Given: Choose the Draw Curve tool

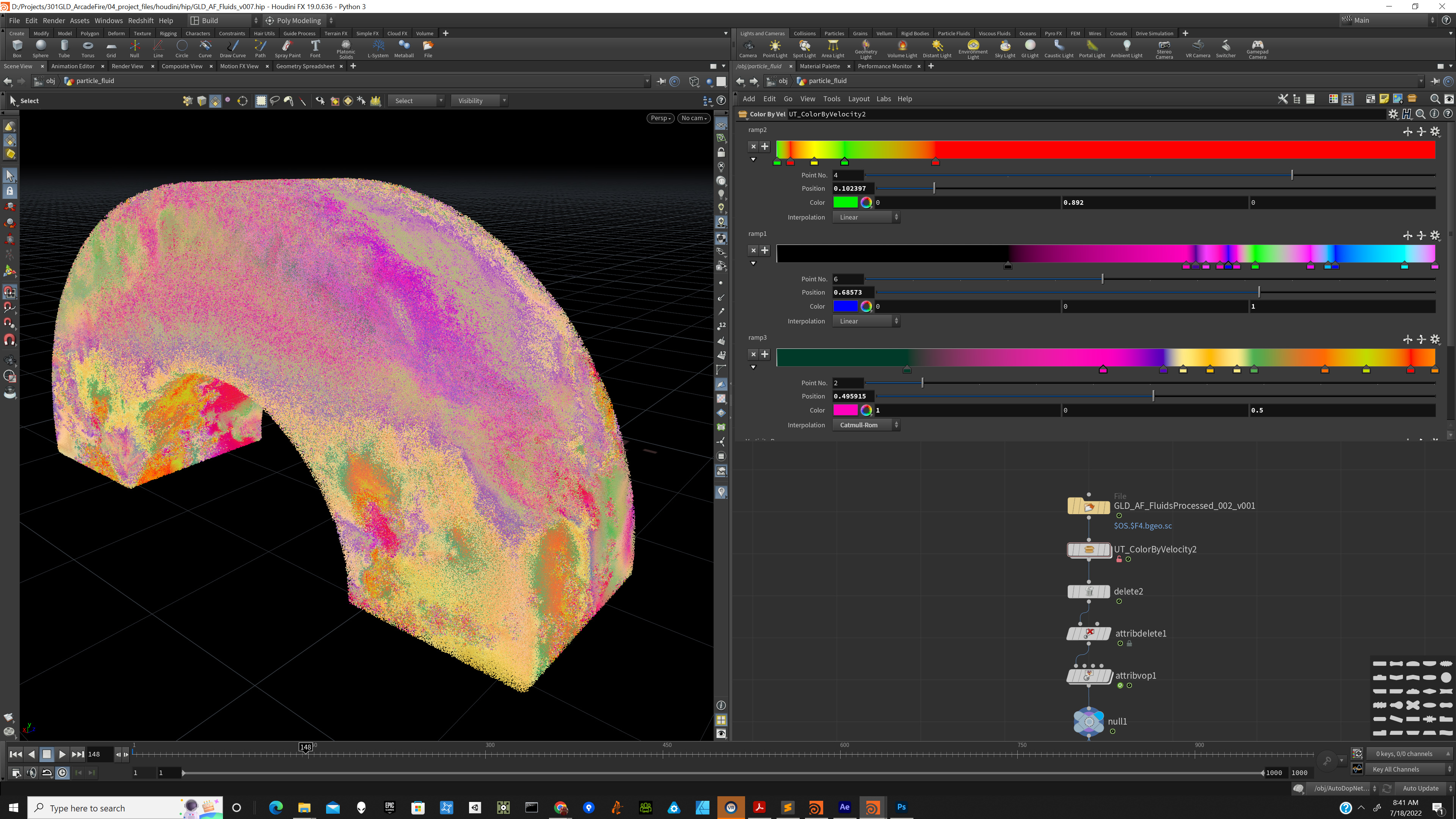Looking at the screenshot, I should point(233,49).
